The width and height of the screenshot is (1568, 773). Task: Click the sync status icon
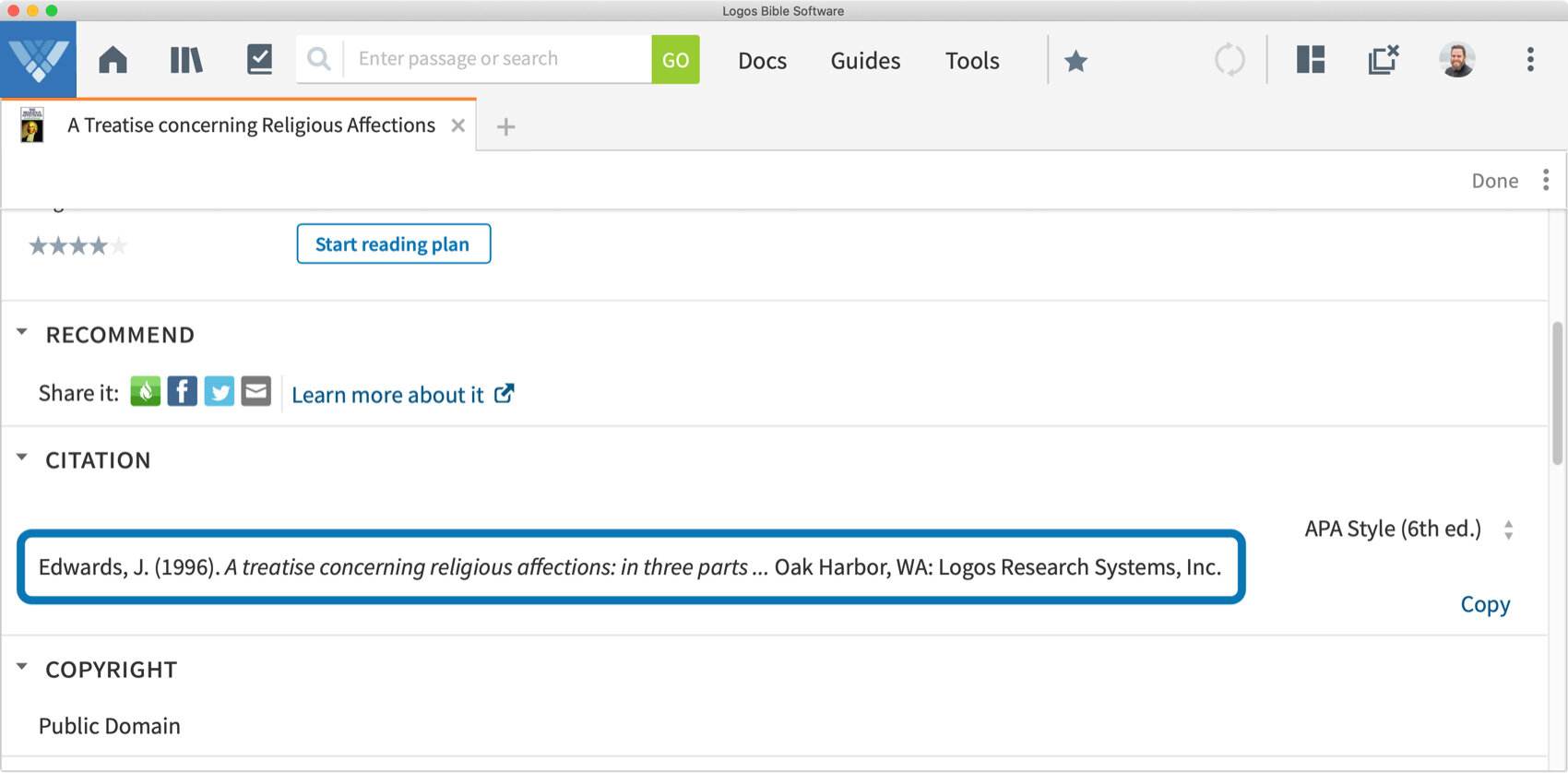[1229, 60]
